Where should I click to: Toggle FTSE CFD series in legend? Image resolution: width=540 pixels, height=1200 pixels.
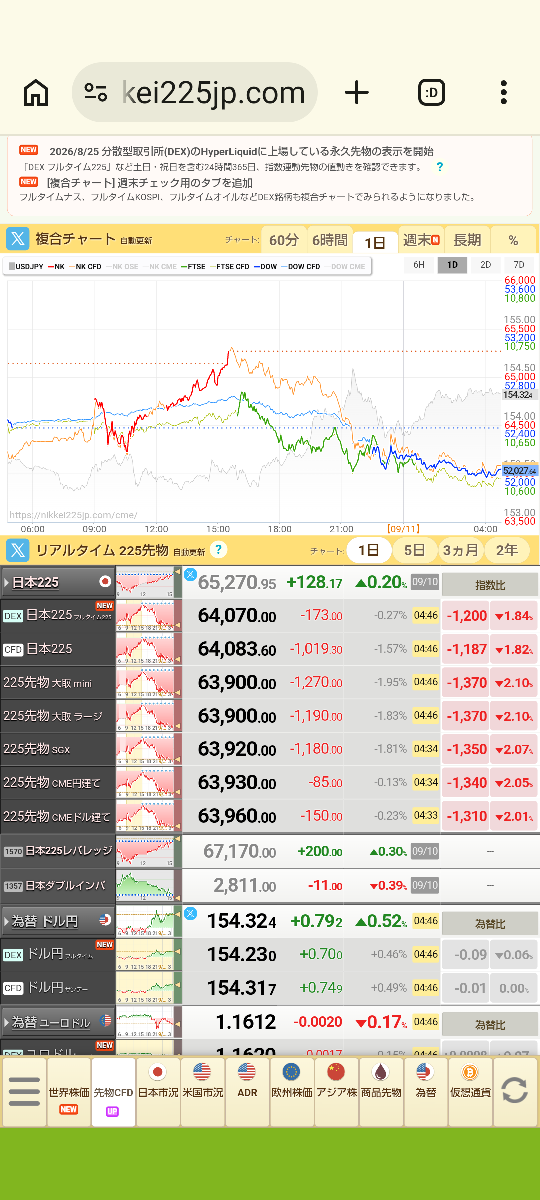[x=230, y=267]
